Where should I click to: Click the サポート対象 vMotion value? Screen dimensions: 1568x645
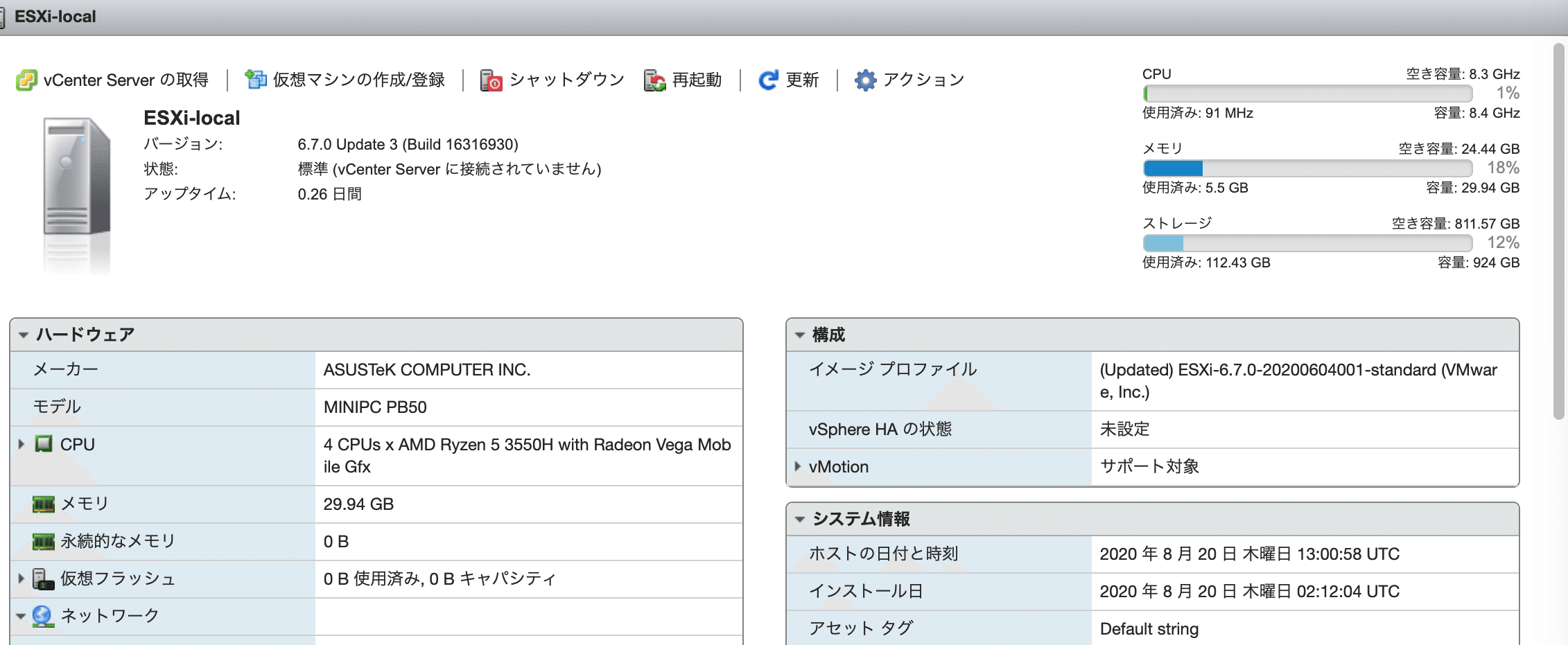1149,466
